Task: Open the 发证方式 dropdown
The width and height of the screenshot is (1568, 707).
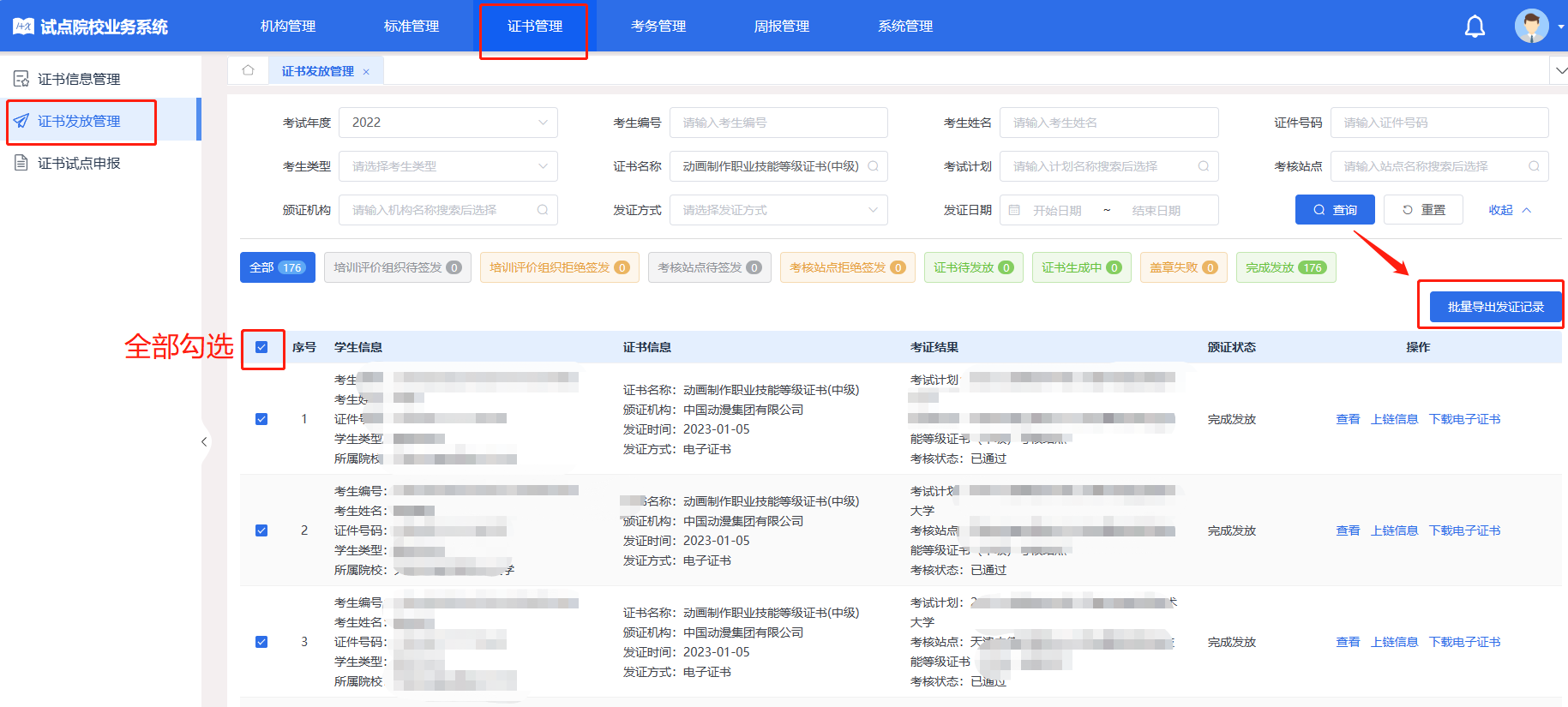Action: point(778,210)
